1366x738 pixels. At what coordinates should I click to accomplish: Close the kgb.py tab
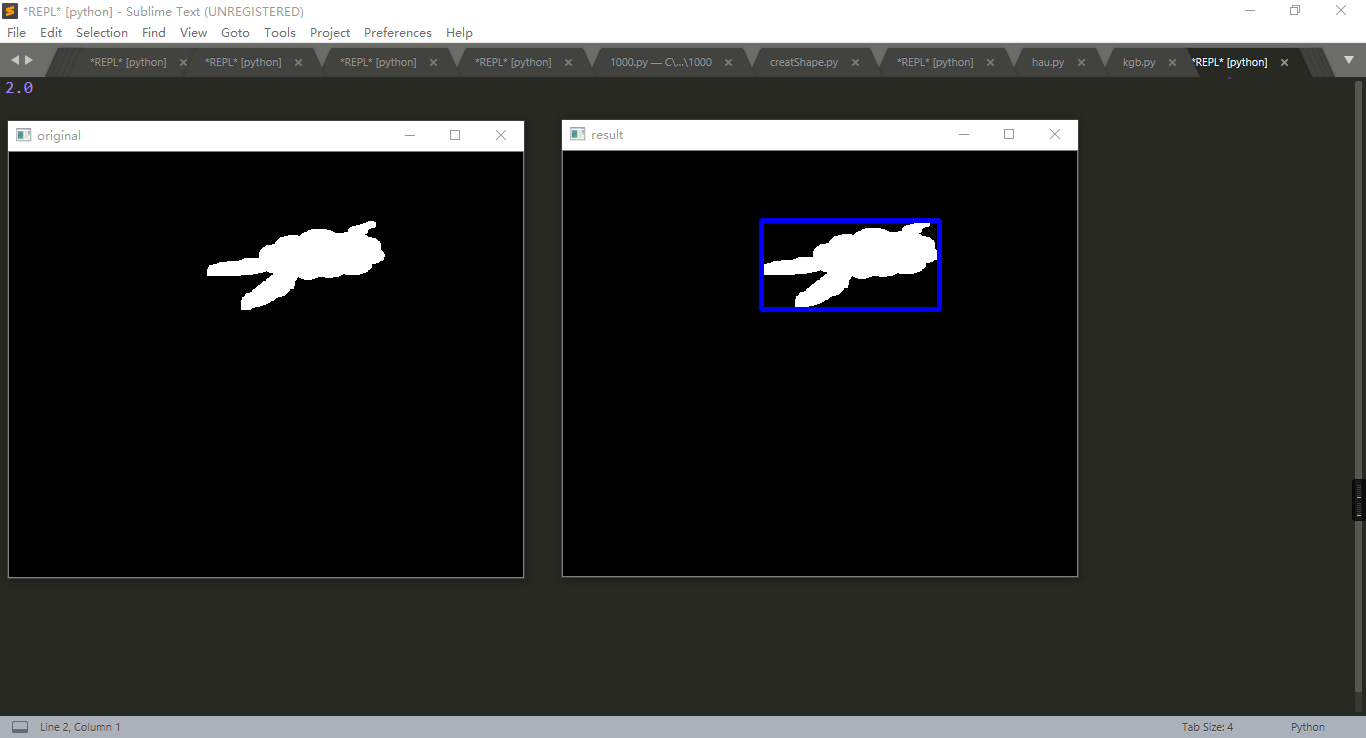tap(1172, 61)
